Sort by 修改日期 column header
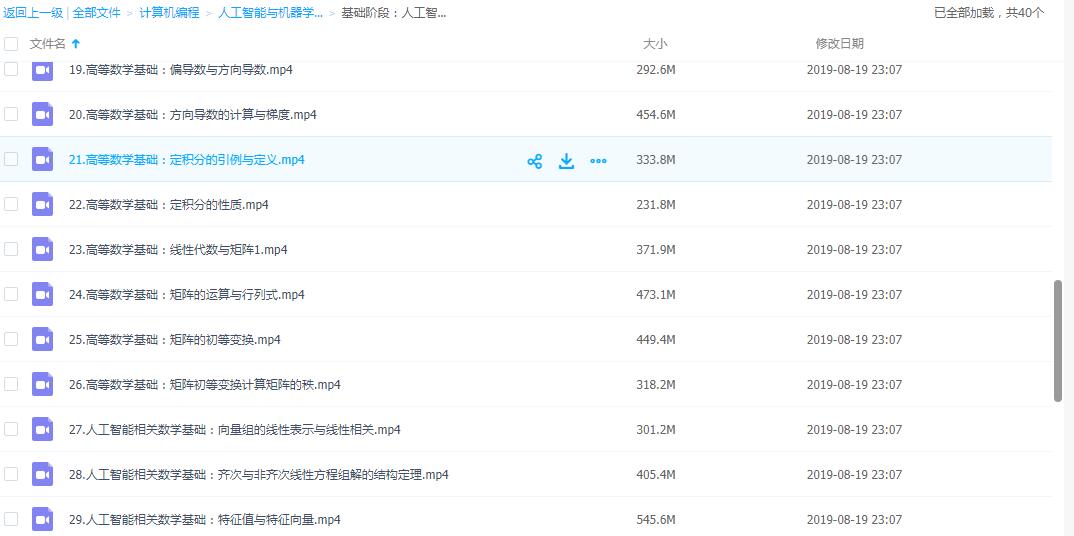 840,44
